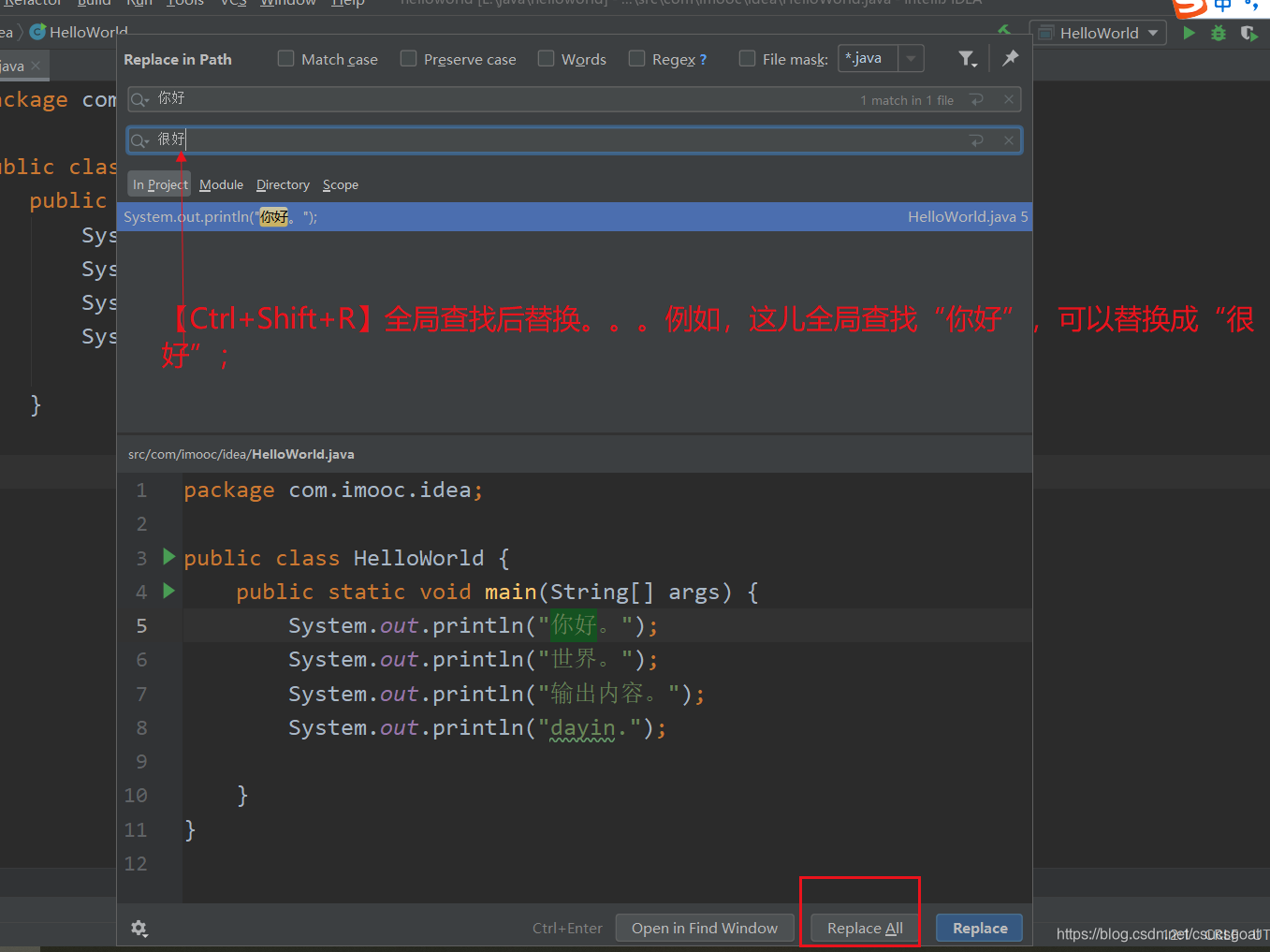Insert new line in find field
1270x952 pixels.
click(976, 100)
